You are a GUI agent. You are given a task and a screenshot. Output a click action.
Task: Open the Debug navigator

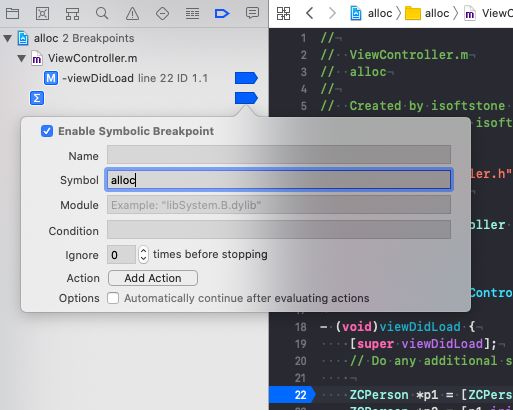(192, 14)
